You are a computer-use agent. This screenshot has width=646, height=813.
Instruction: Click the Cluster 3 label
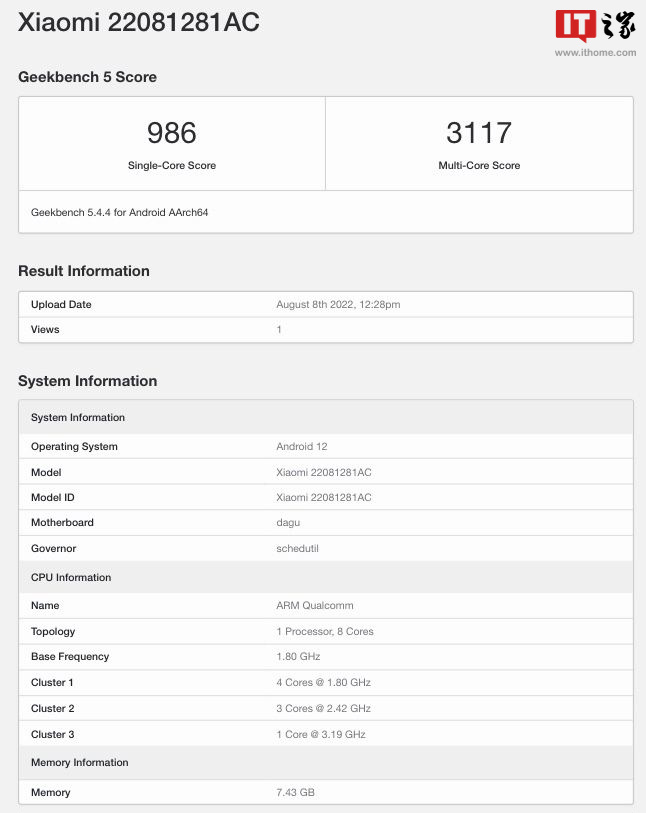pos(52,734)
